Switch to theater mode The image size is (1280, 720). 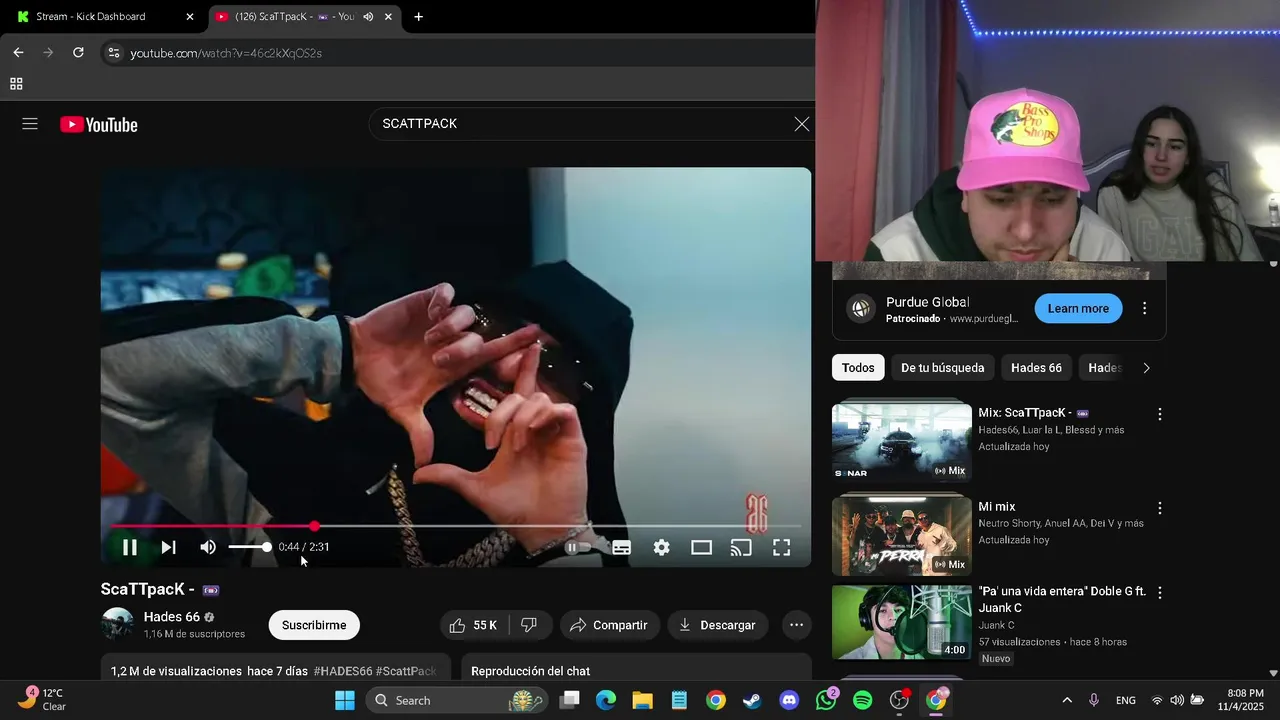(701, 547)
